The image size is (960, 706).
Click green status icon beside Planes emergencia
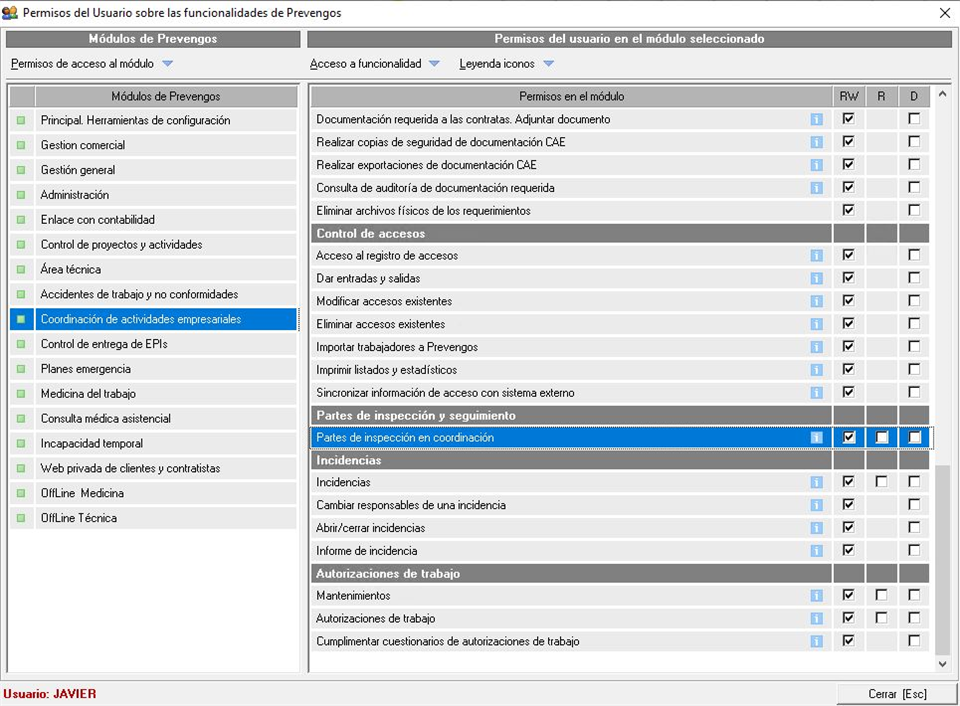point(21,370)
